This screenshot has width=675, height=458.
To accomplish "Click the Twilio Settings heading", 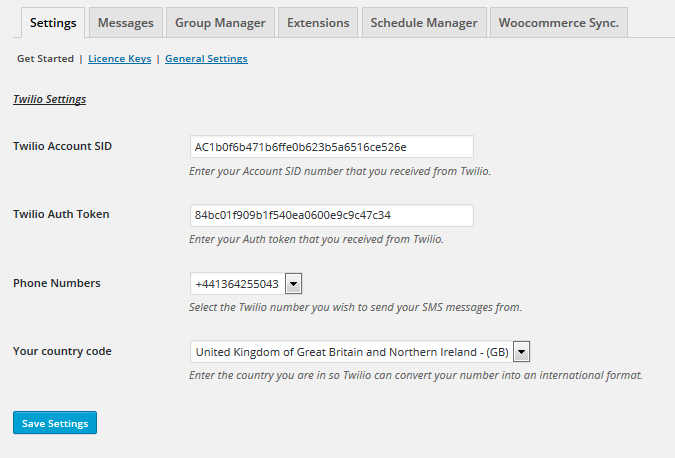I will point(49,100).
